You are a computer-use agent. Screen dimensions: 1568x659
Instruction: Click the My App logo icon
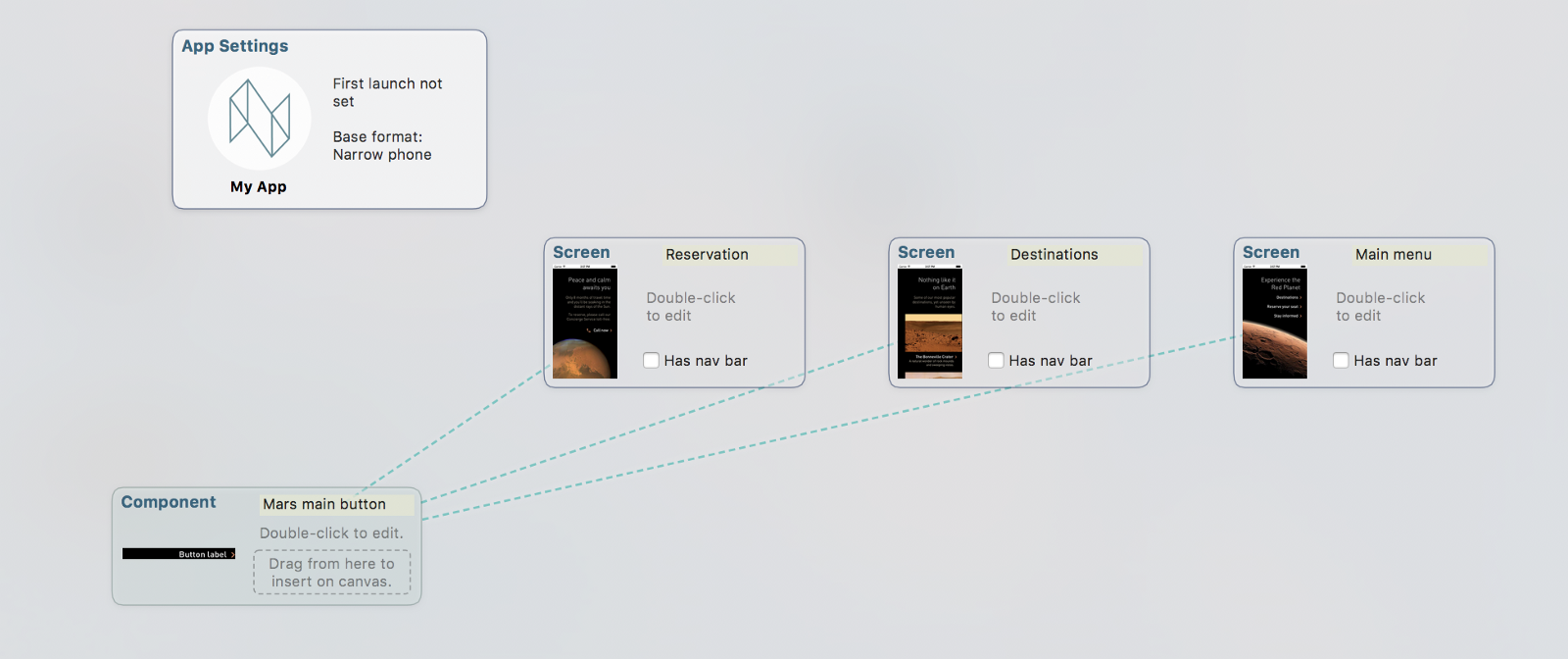(259, 119)
